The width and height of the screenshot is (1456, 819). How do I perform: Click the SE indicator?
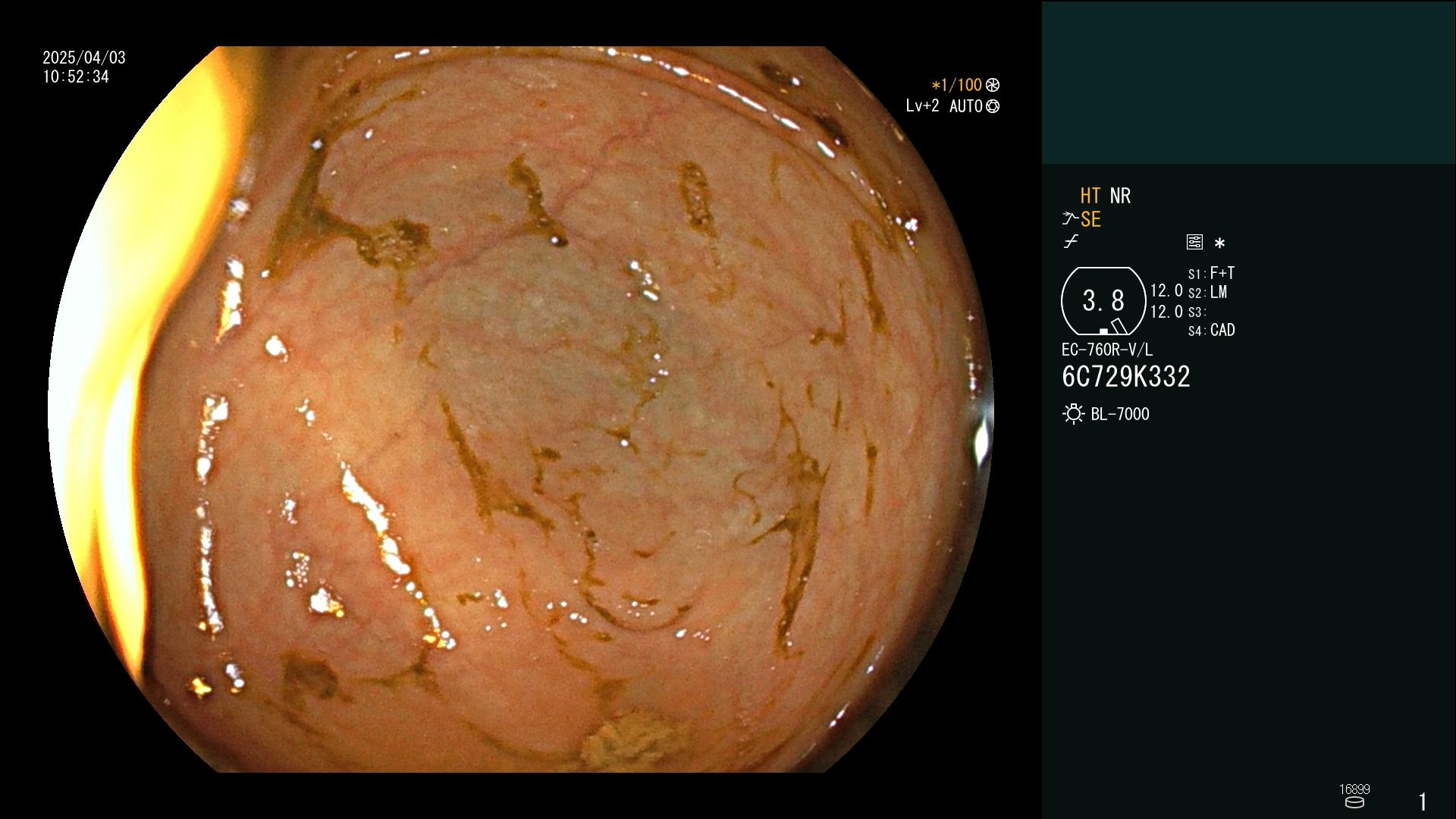[x=1090, y=219]
